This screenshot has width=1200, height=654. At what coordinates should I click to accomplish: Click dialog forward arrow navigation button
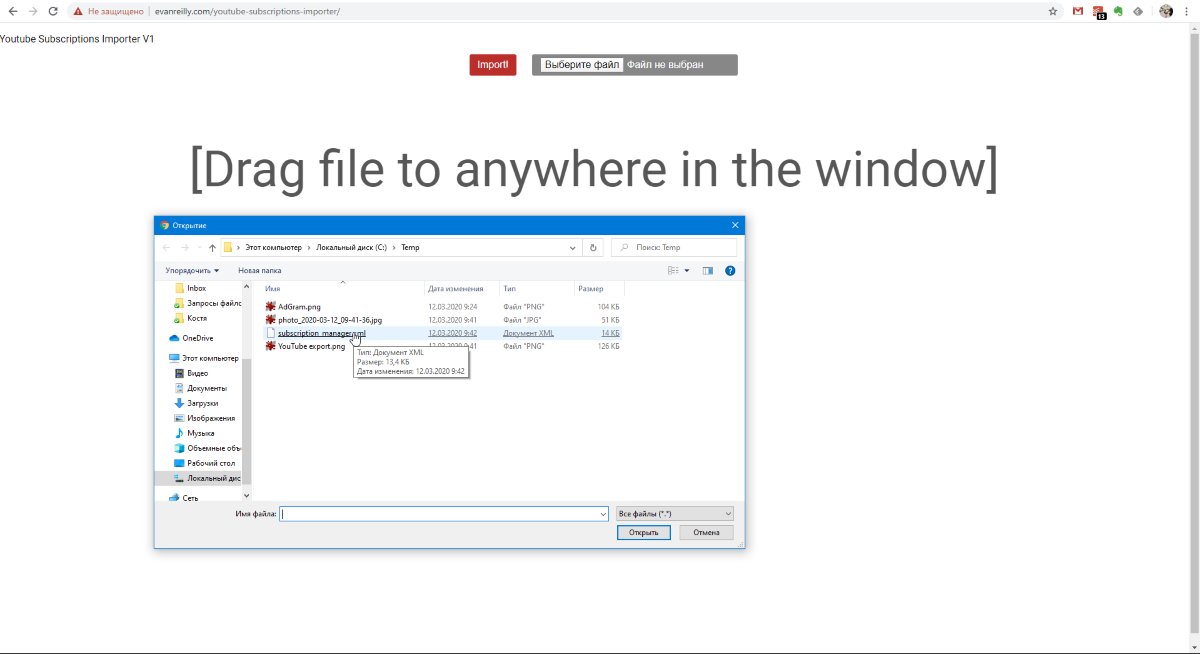click(185, 247)
